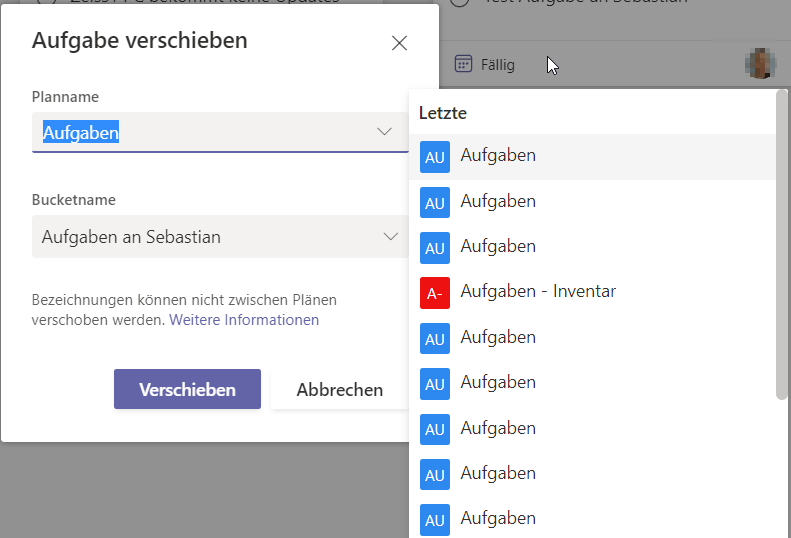Image resolution: width=791 pixels, height=538 pixels.
Task: Select the Aufgaben - Inventar plan
Action: coord(538,292)
